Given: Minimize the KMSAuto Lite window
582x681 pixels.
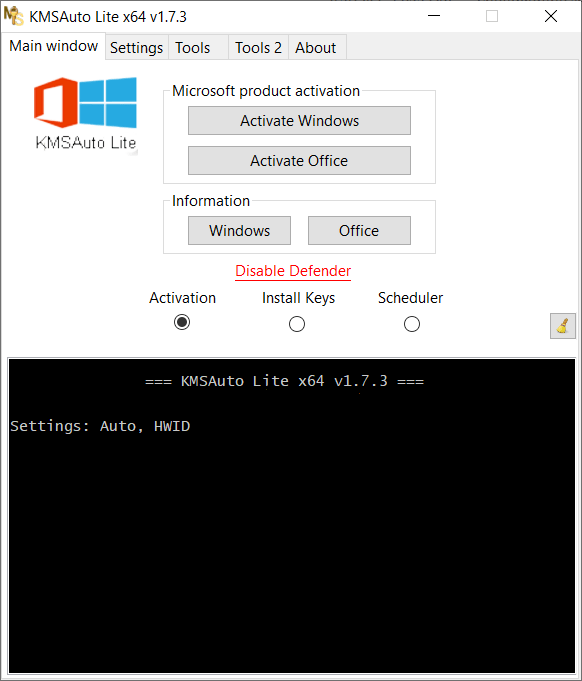Looking at the screenshot, I should pos(433,16).
